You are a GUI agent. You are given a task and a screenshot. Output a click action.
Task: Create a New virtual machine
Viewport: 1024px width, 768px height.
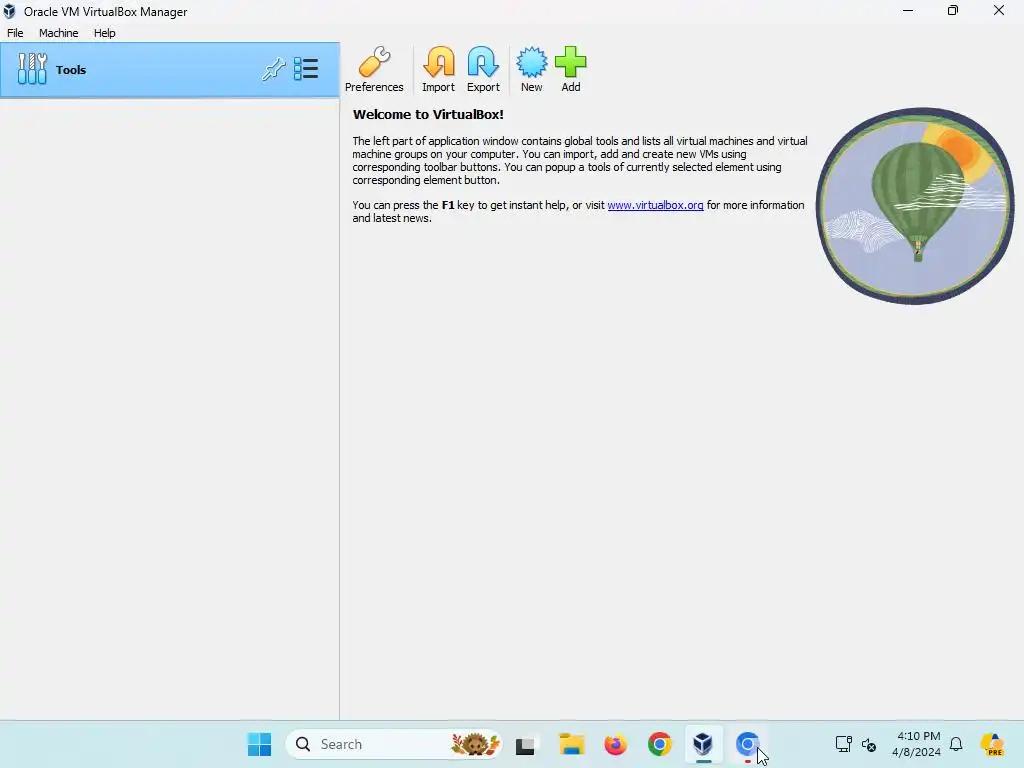click(532, 69)
